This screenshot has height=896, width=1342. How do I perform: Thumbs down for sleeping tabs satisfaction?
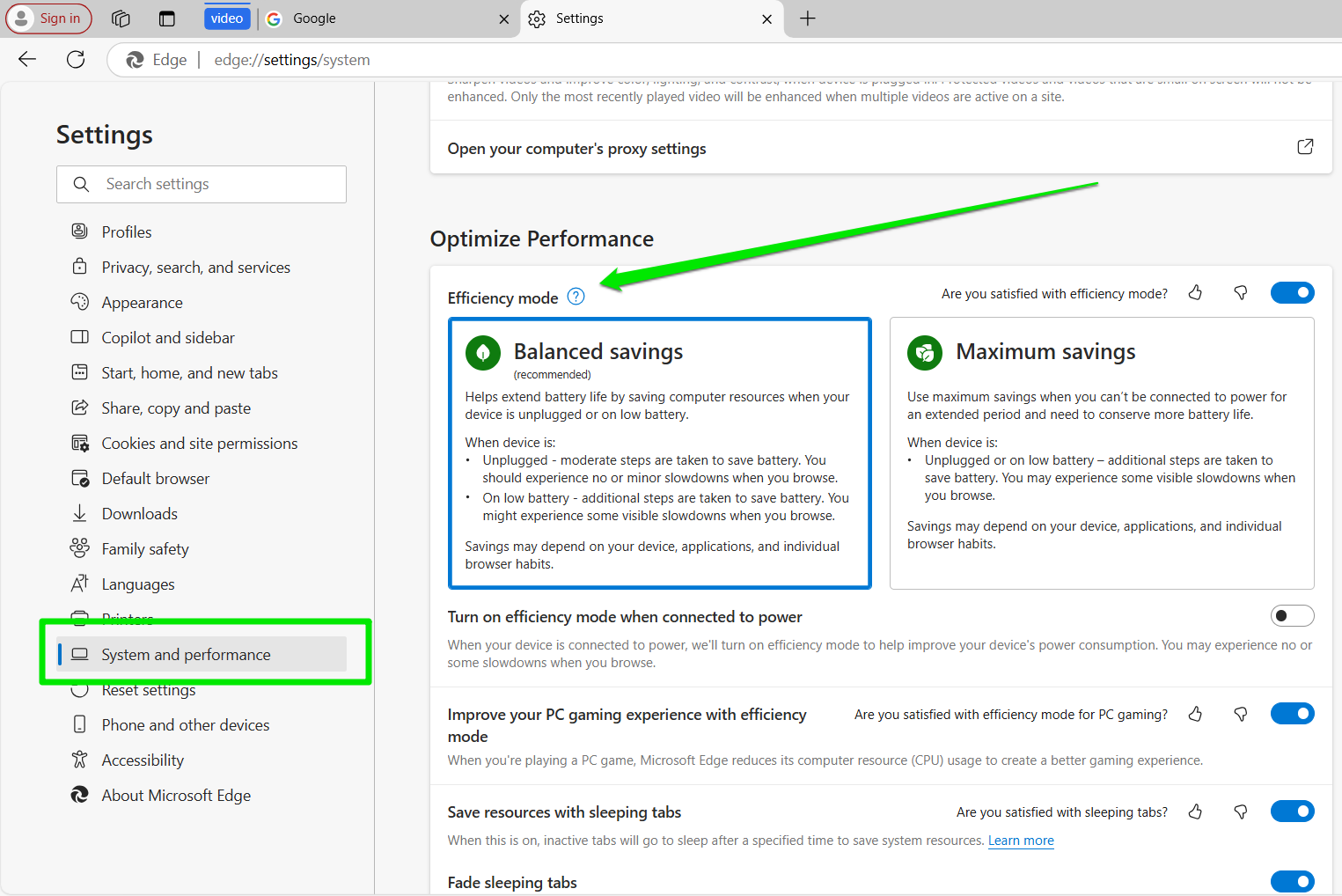tap(1241, 812)
